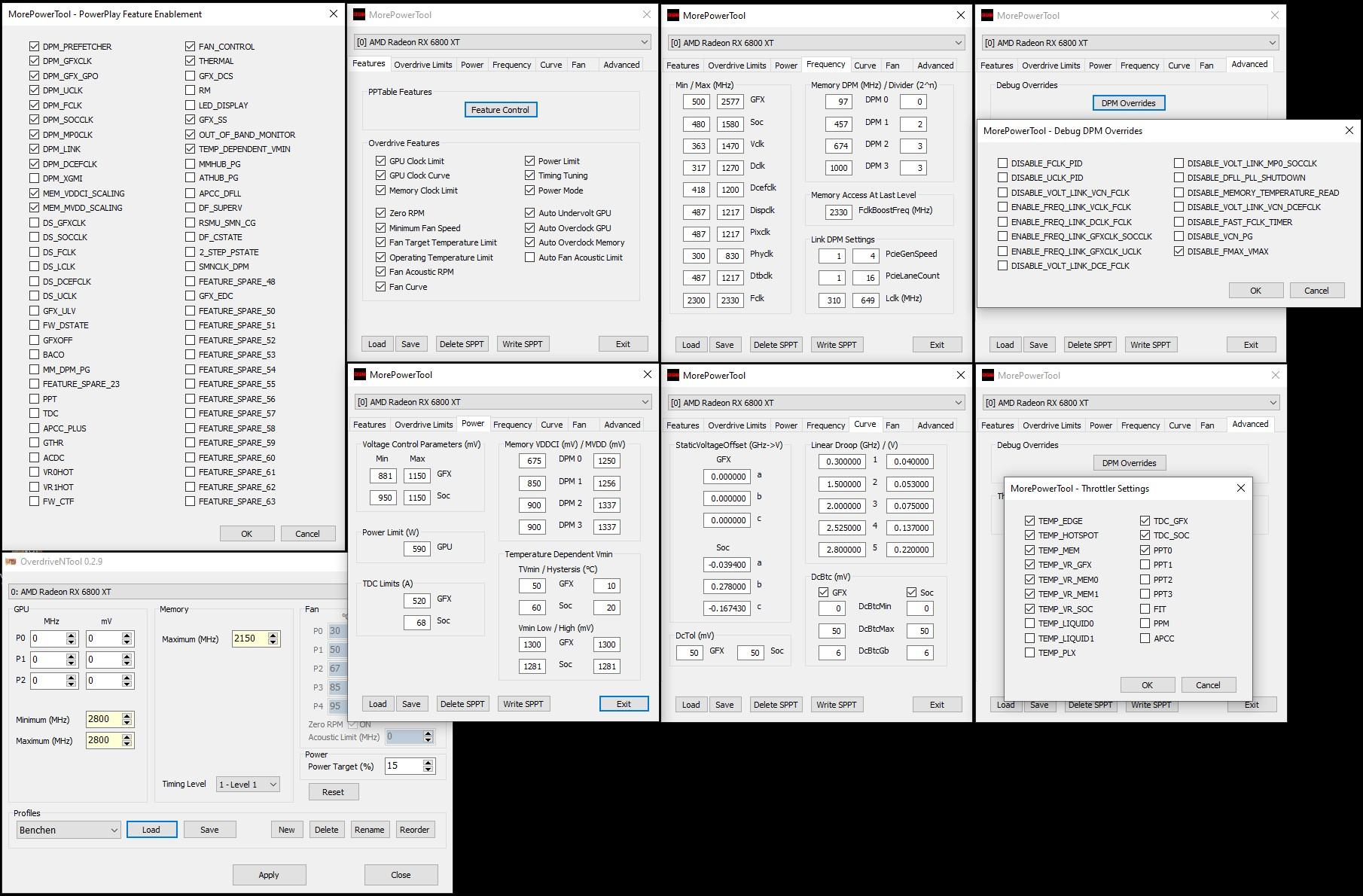The image size is (1363, 896).
Task: Click Reorder in the Profiles section
Action: [x=415, y=830]
